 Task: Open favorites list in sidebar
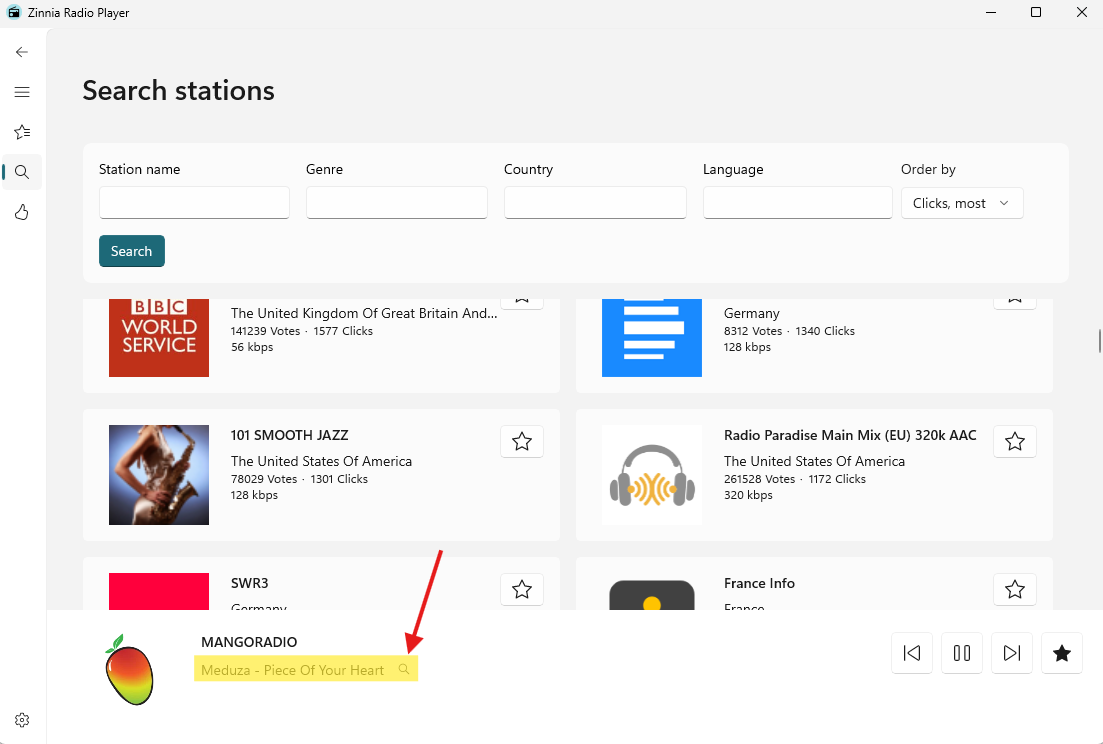point(22,132)
